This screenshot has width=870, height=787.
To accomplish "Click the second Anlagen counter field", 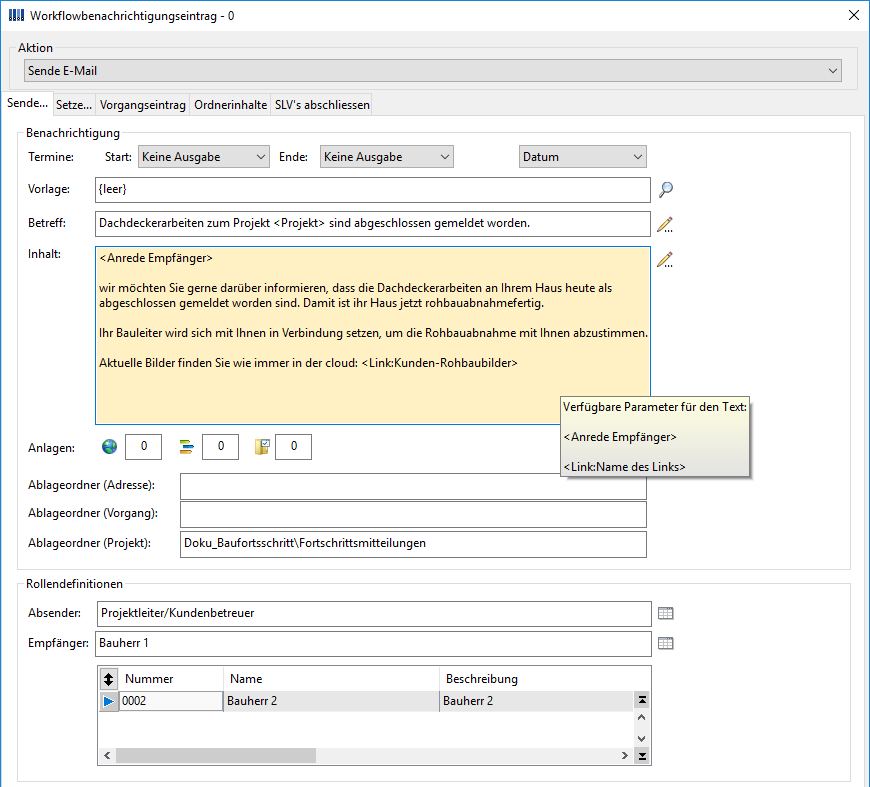I will point(220,447).
